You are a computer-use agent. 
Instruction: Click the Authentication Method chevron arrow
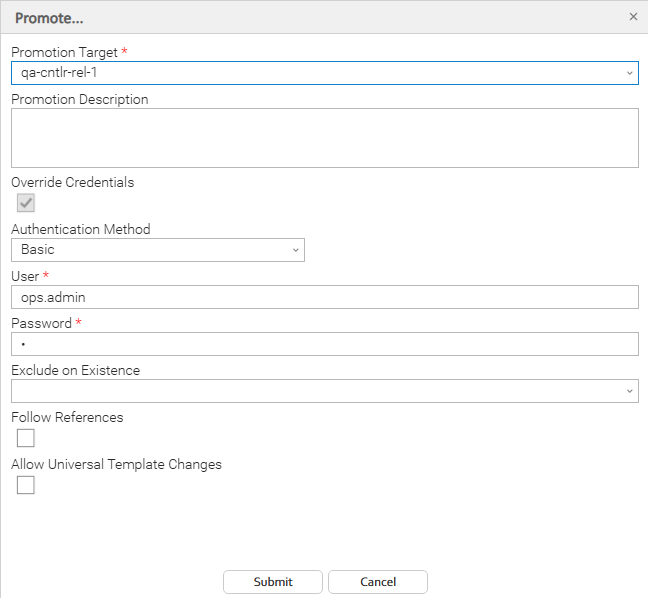click(x=295, y=250)
